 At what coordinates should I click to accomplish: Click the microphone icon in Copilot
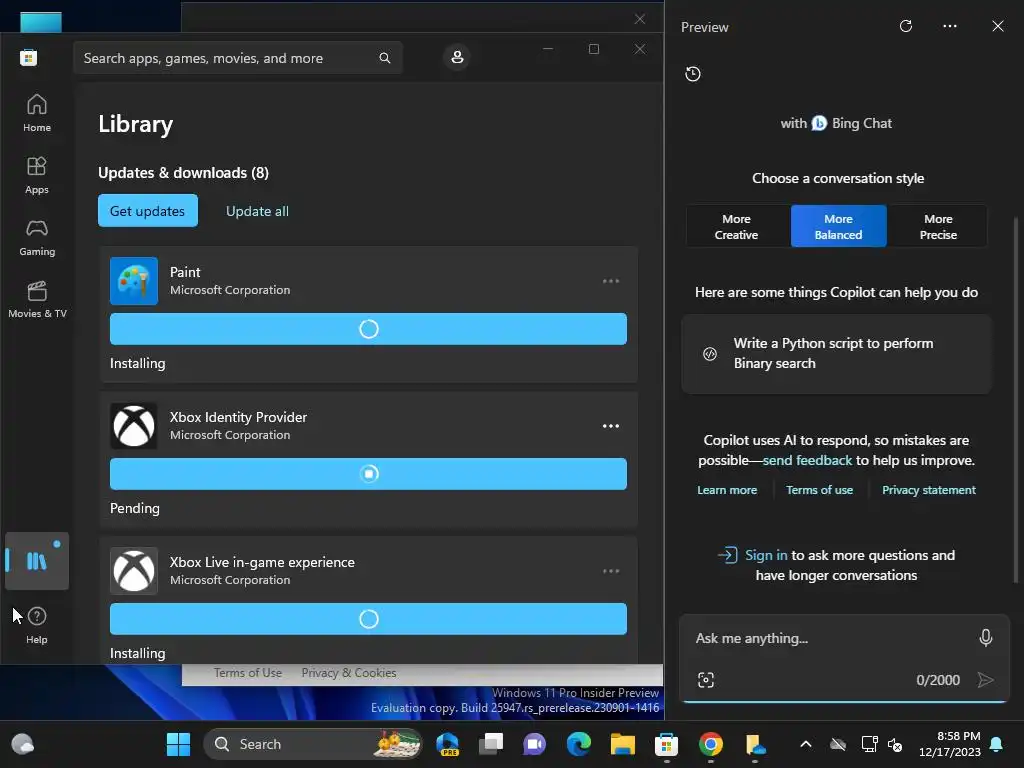point(985,638)
